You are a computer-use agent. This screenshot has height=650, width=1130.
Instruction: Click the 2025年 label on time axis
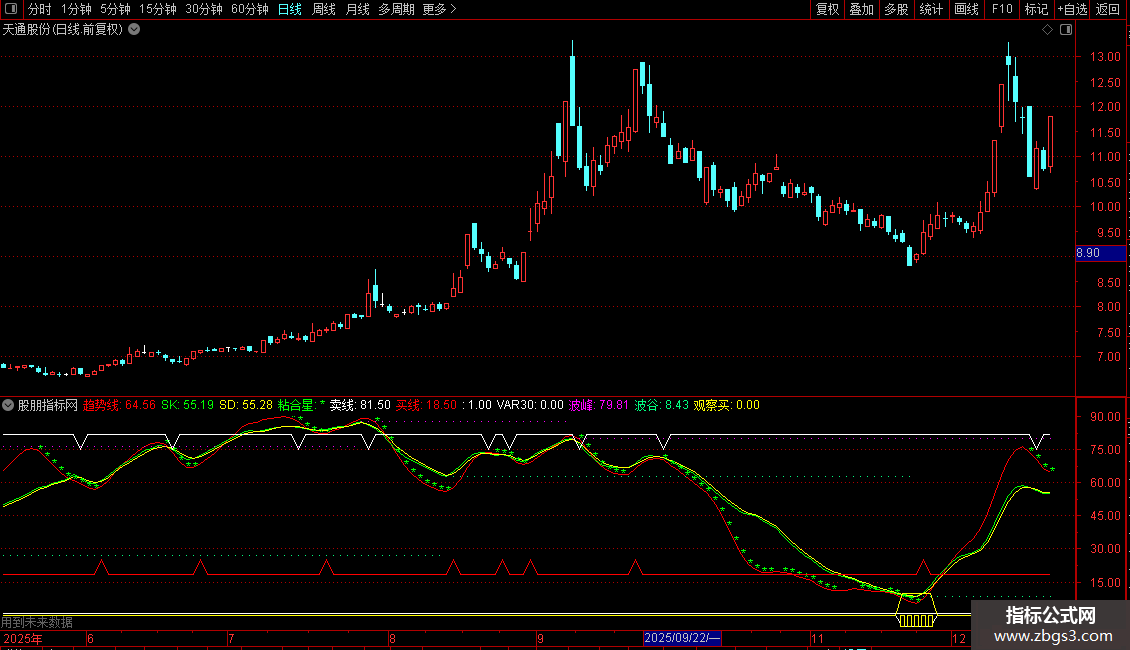[22, 638]
